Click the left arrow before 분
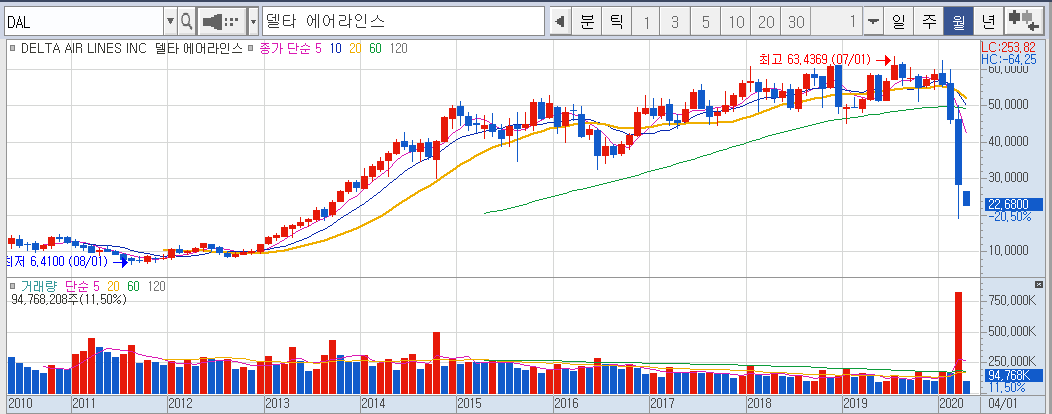The image size is (1052, 414). coord(560,22)
